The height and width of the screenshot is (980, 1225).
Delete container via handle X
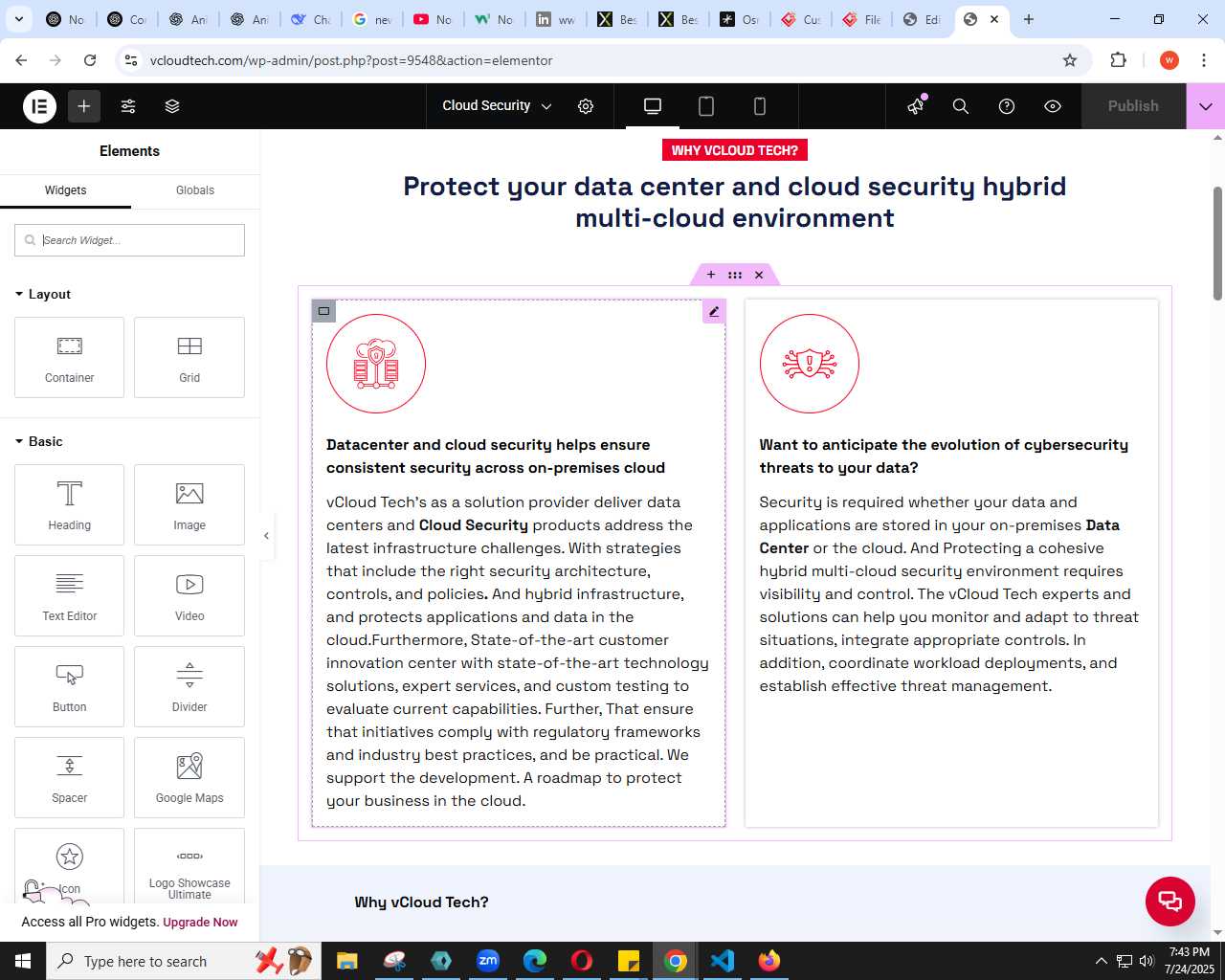click(759, 275)
